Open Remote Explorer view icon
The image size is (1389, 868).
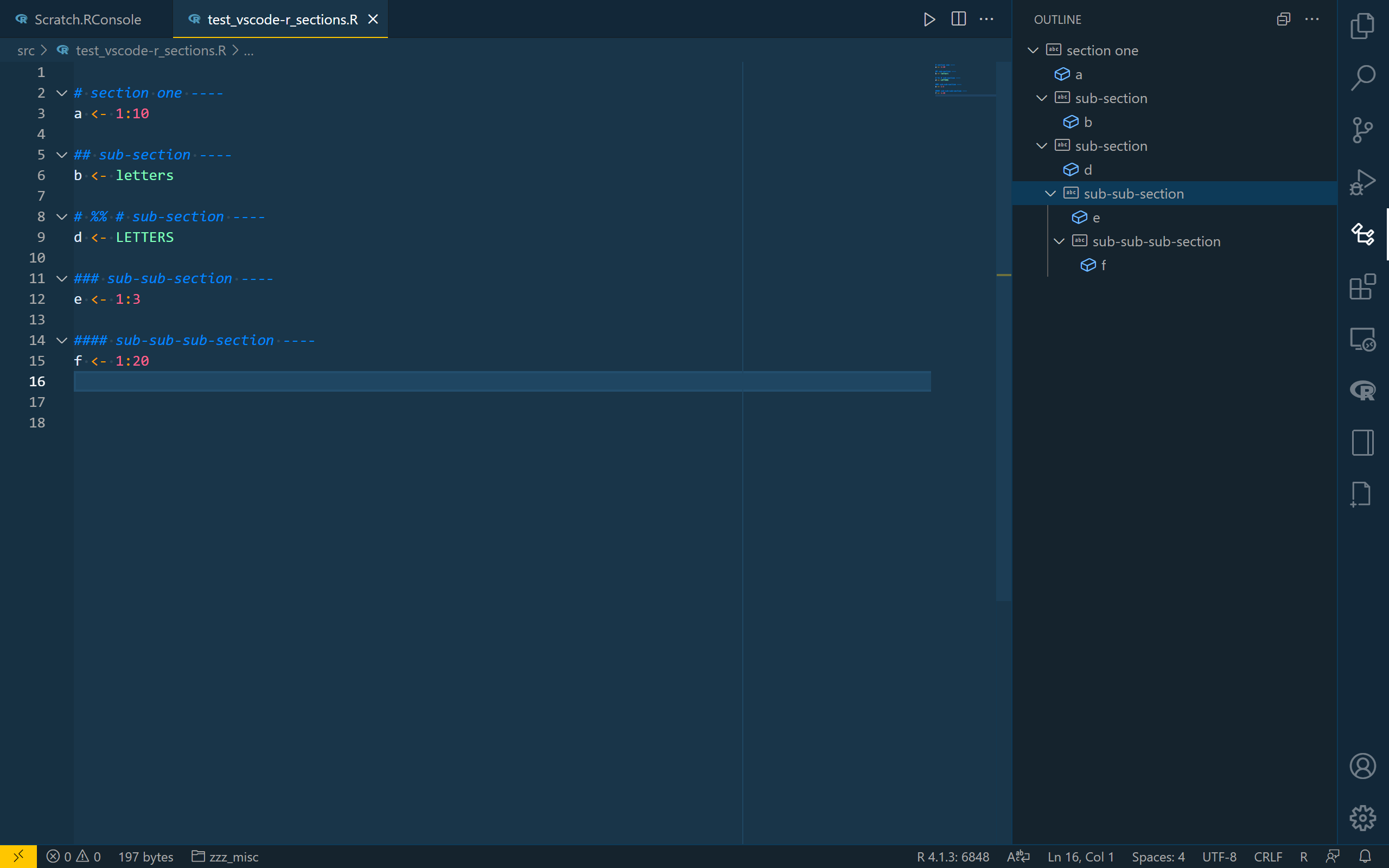coord(1362,339)
